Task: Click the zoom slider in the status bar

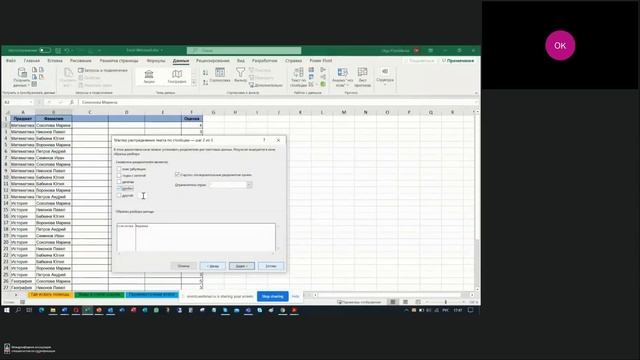Action: click(446, 302)
